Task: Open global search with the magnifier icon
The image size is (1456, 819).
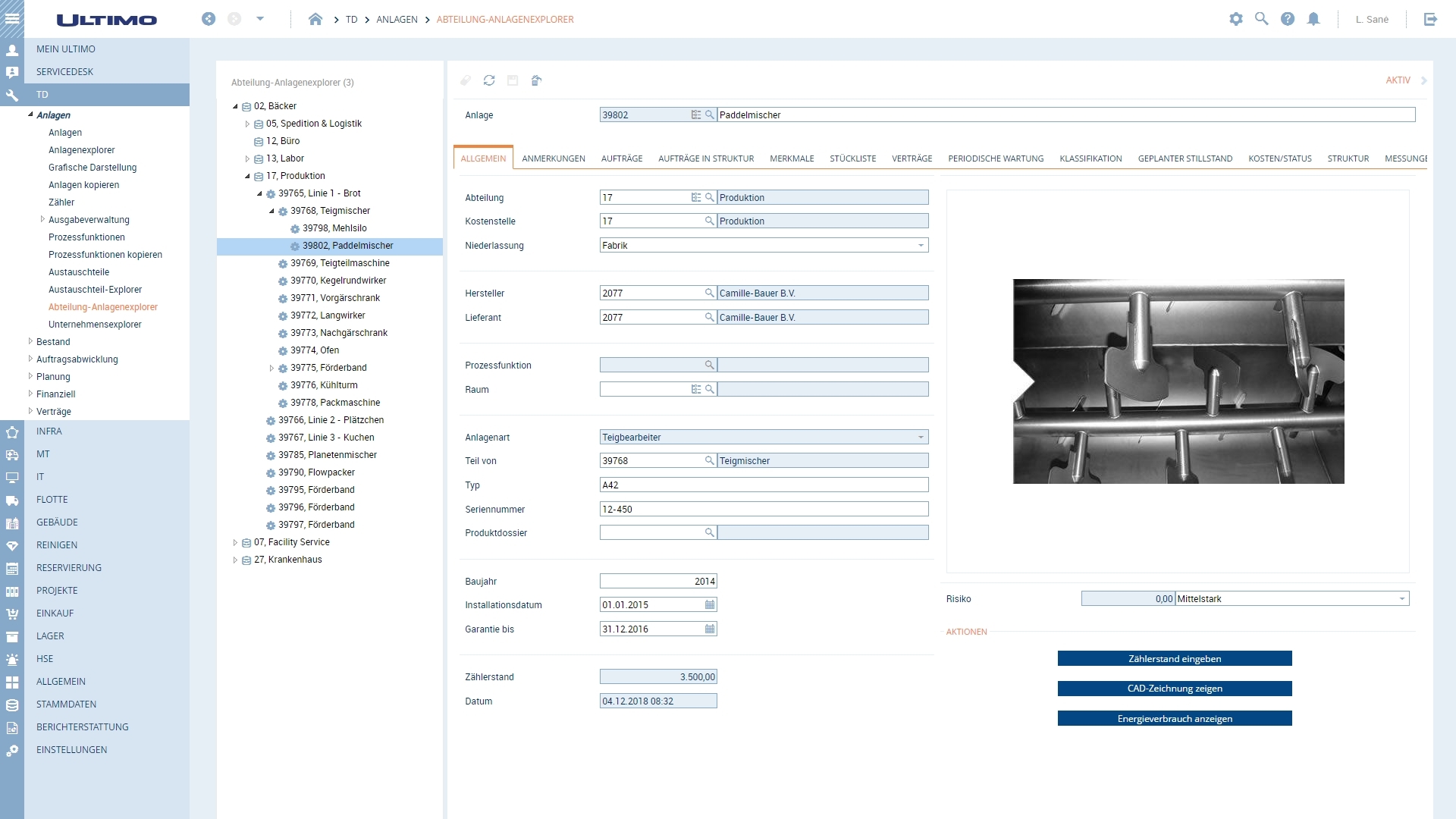Action: [x=1262, y=19]
